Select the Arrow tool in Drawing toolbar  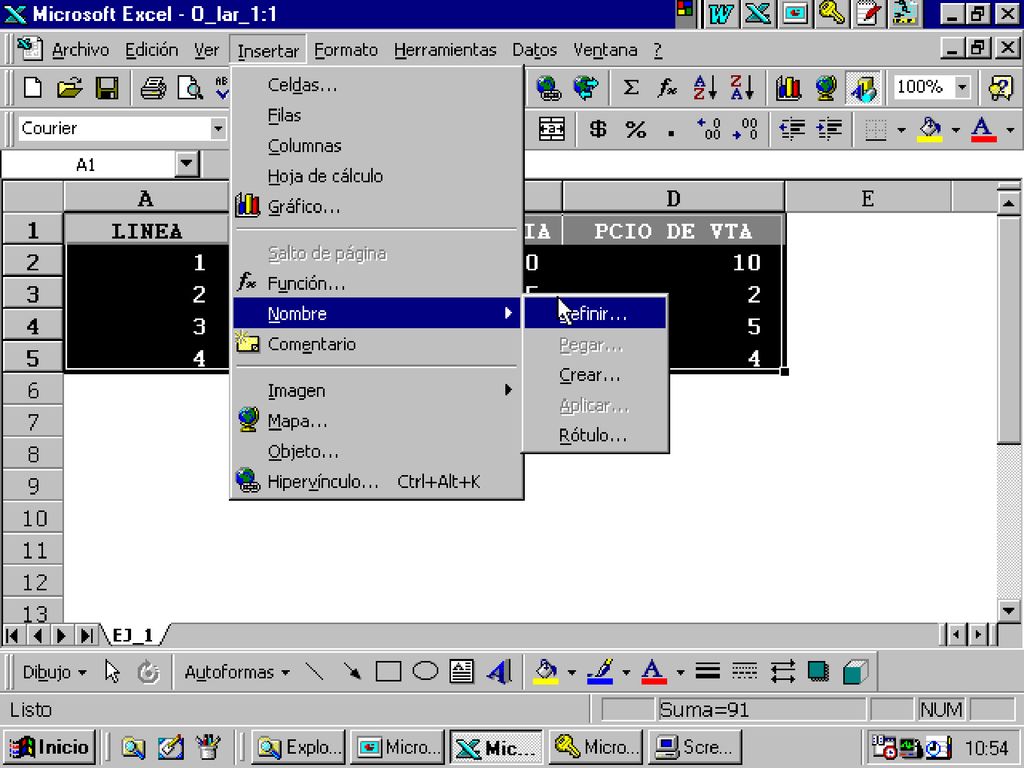351,671
